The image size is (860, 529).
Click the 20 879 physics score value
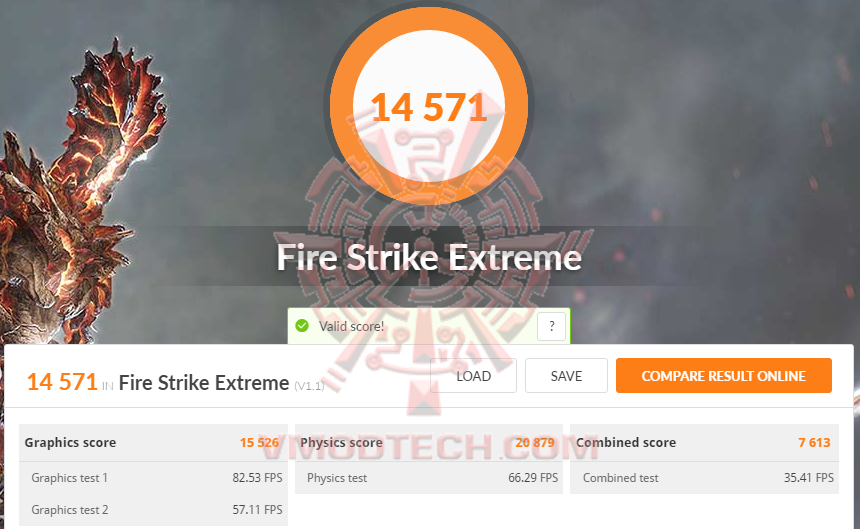(x=535, y=442)
